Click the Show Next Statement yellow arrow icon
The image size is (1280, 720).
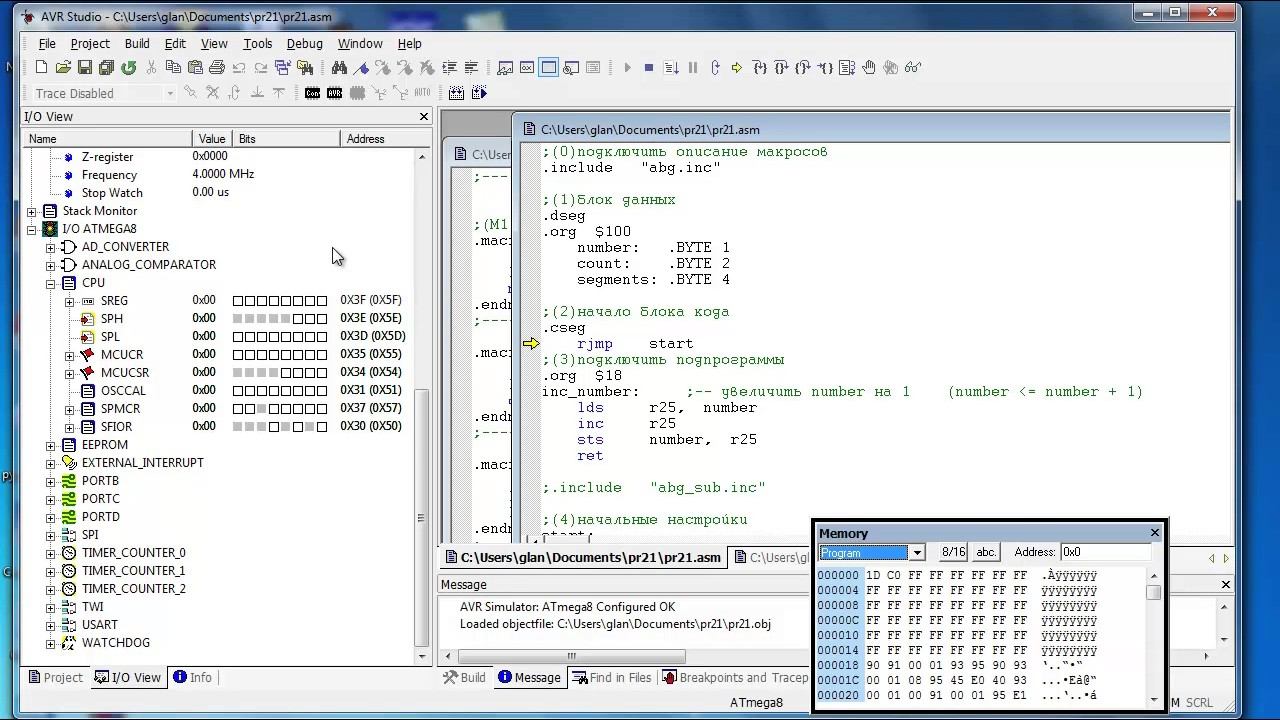pyautogui.click(x=736, y=67)
